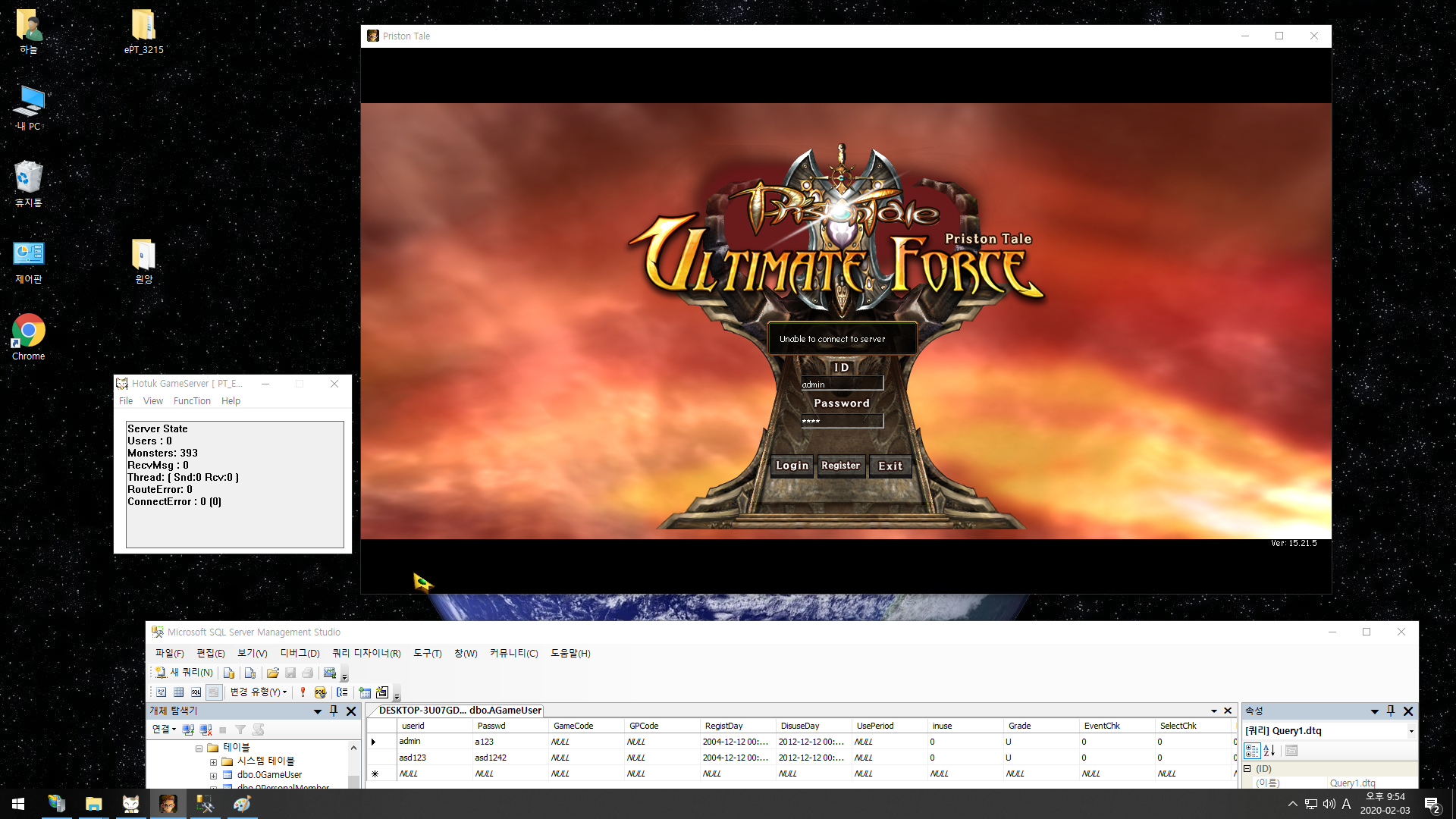Open the 쿼리 디자이너(R) menu in SSMS
This screenshot has width=1456, height=819.
(x=366, y=653)
